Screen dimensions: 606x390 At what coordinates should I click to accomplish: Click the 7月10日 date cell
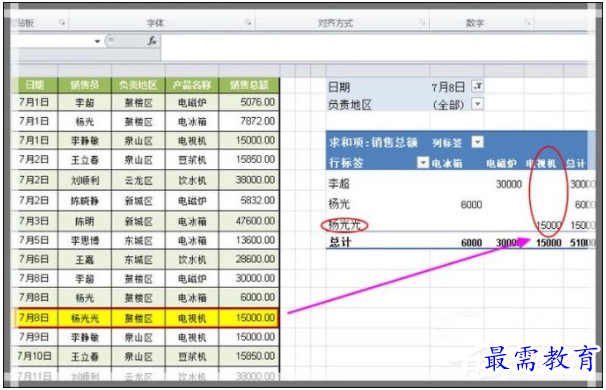[x=34, y=356]
